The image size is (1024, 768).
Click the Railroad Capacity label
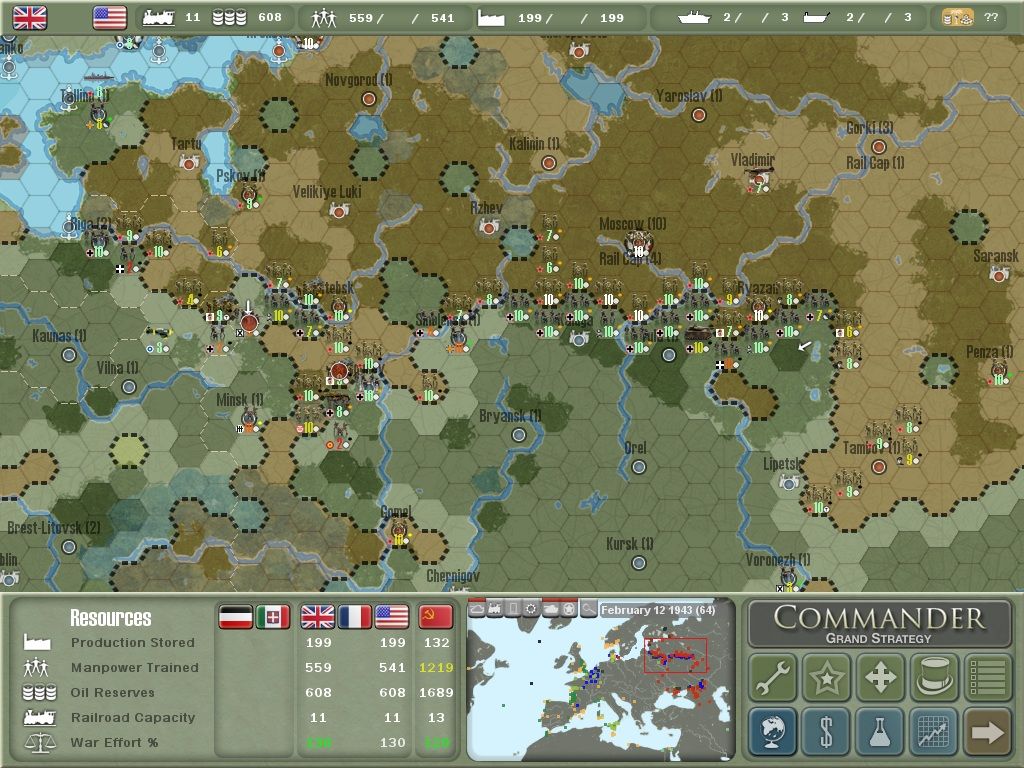133,717
